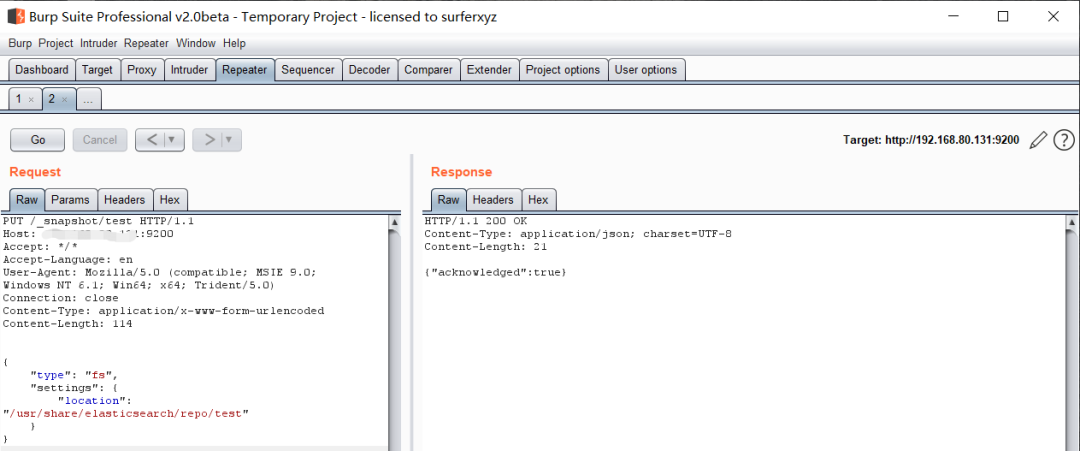Select the Request Hex tab
Viewport: 1080px width, 451px height.
169,200
